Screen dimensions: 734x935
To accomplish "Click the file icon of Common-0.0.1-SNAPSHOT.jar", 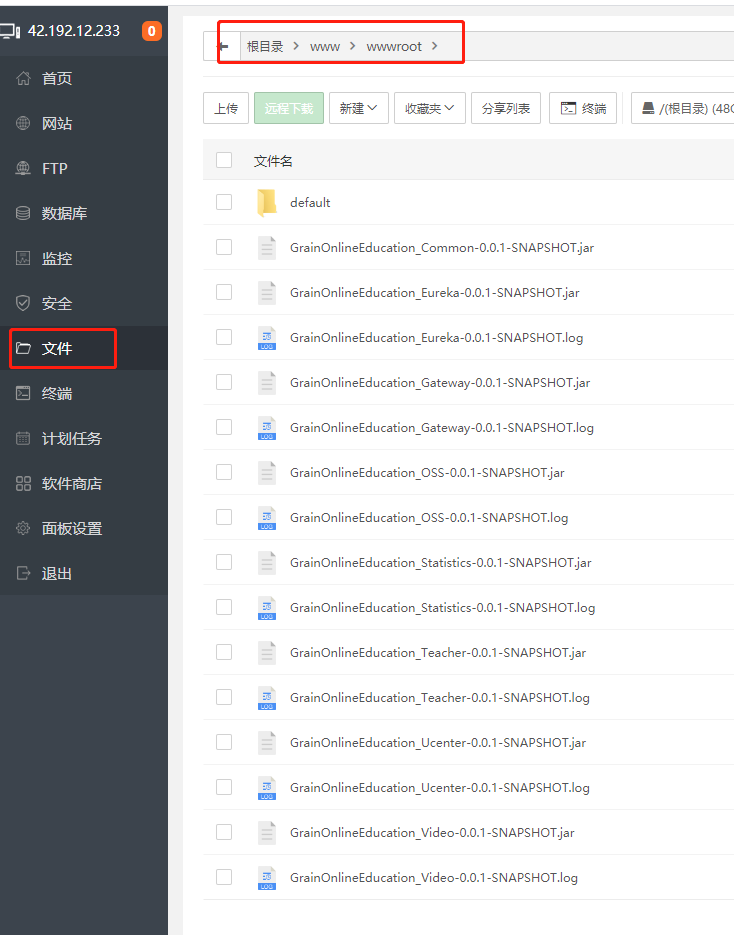I will (x=267, y=247).
